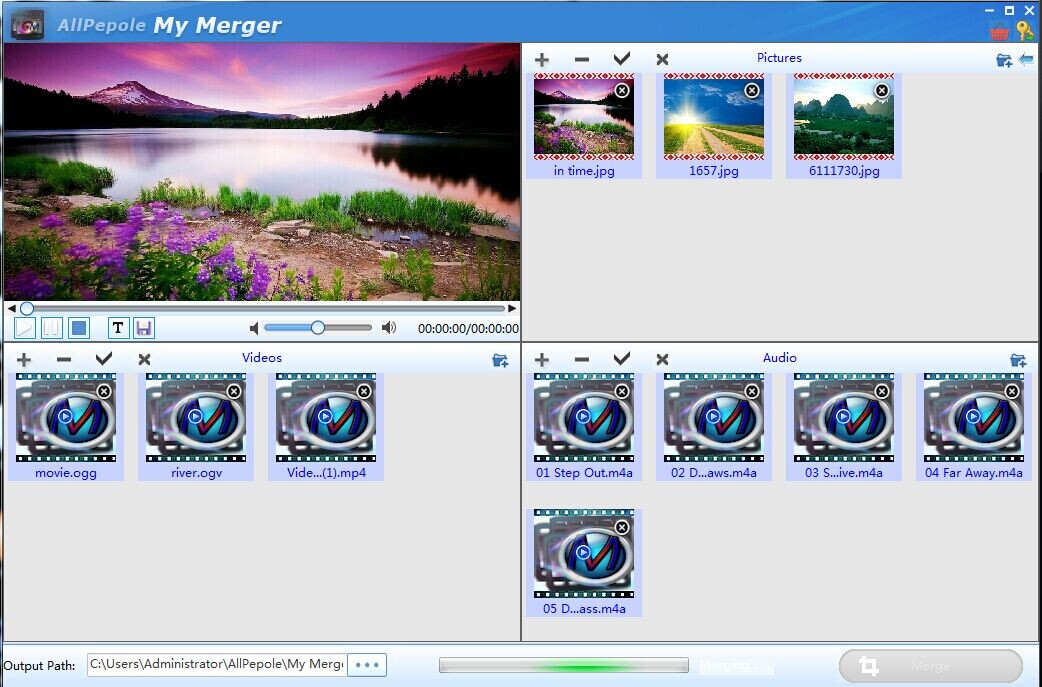Click the Merge button
1042x687 pixels.
[x=930, y=666]
